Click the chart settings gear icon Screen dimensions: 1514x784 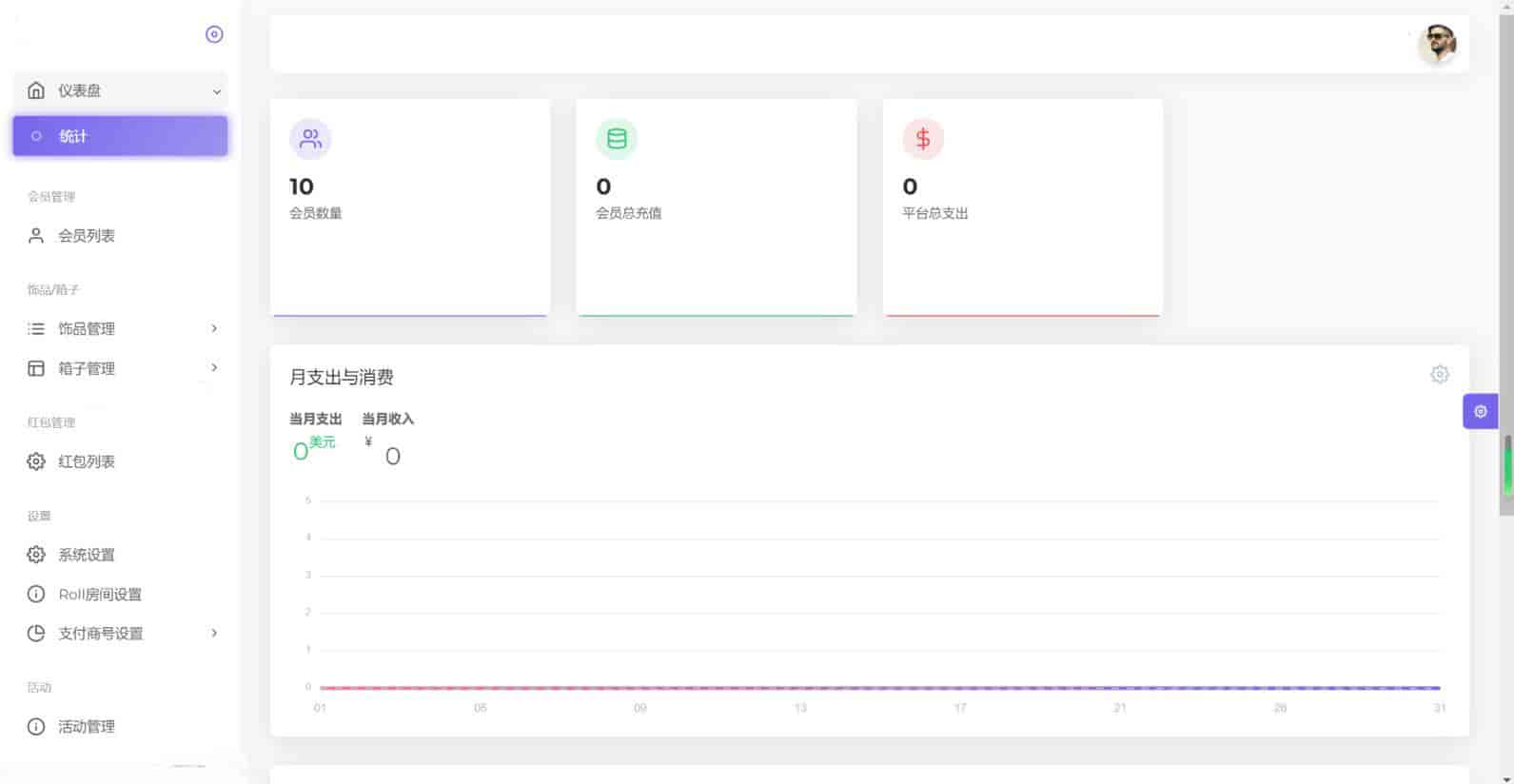pos(1439,375)
